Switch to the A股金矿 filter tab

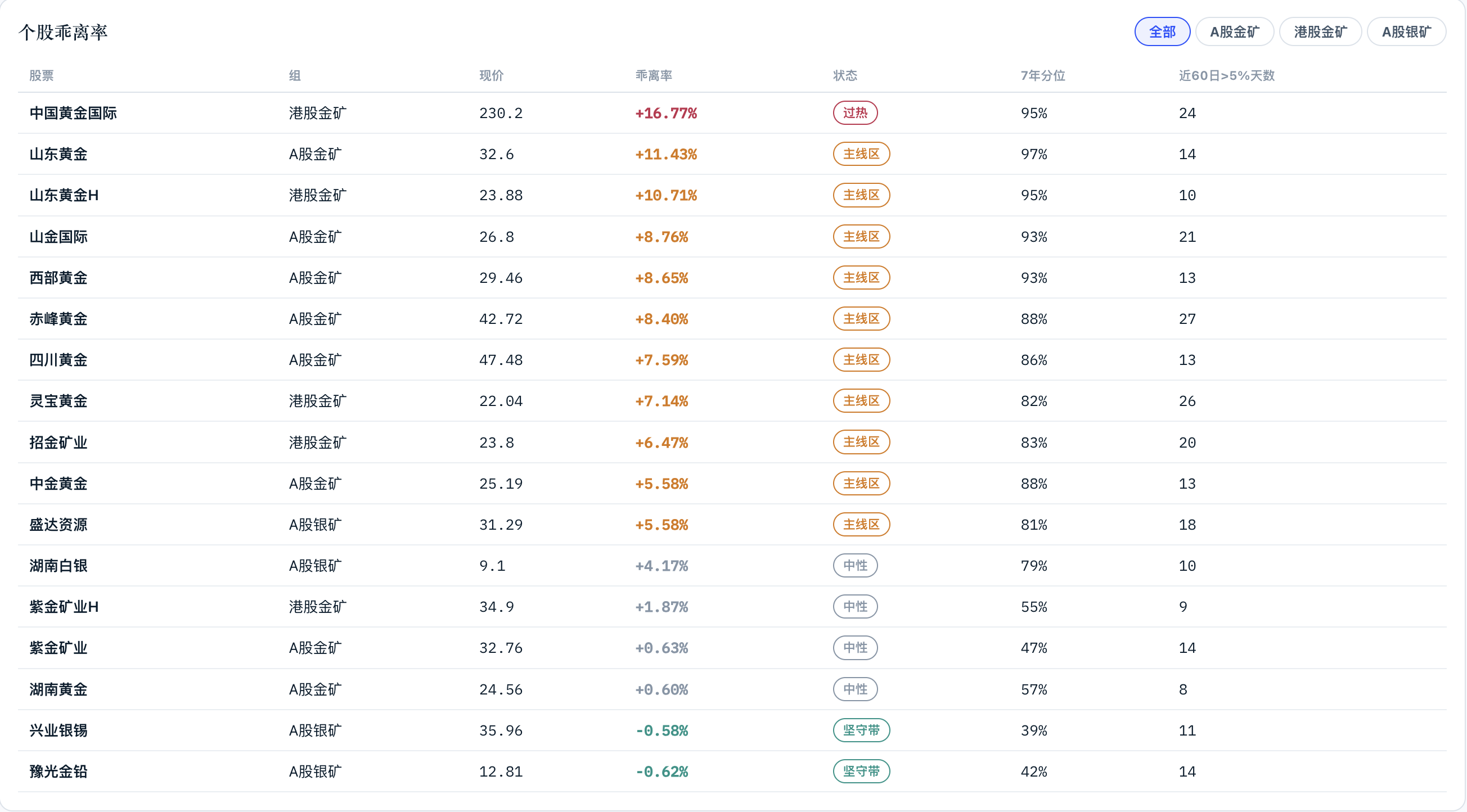(1234, 32)
